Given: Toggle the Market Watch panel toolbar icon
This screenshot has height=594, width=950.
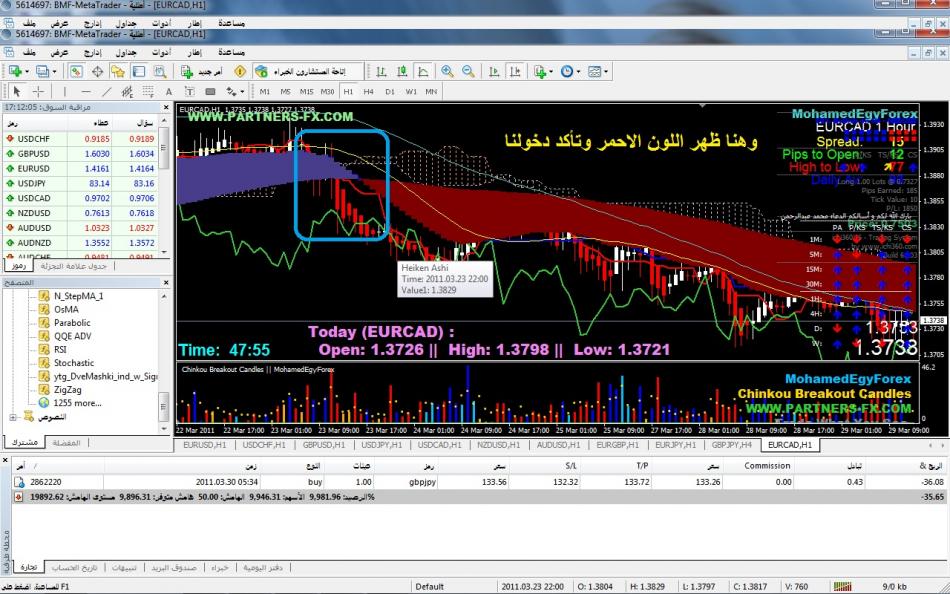Looking at the screenshot, I should (76, 72).
